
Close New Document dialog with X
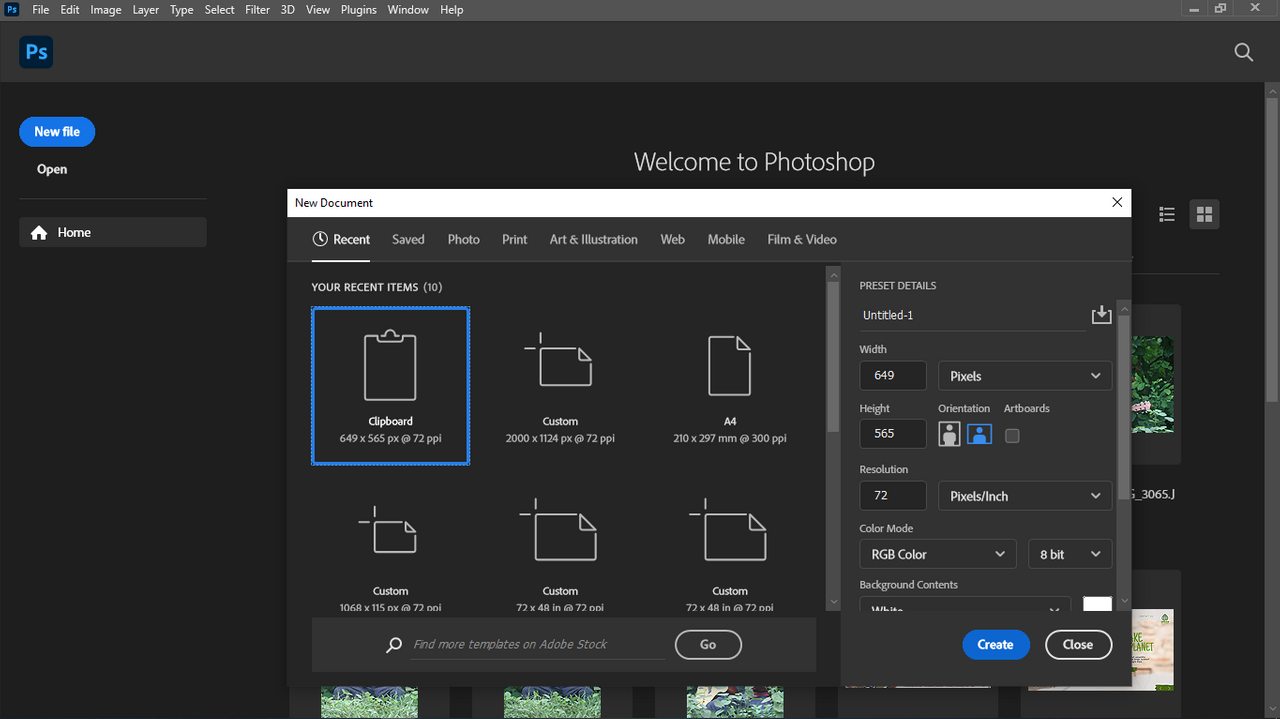pyautogui.click(x=1117, y=202)
